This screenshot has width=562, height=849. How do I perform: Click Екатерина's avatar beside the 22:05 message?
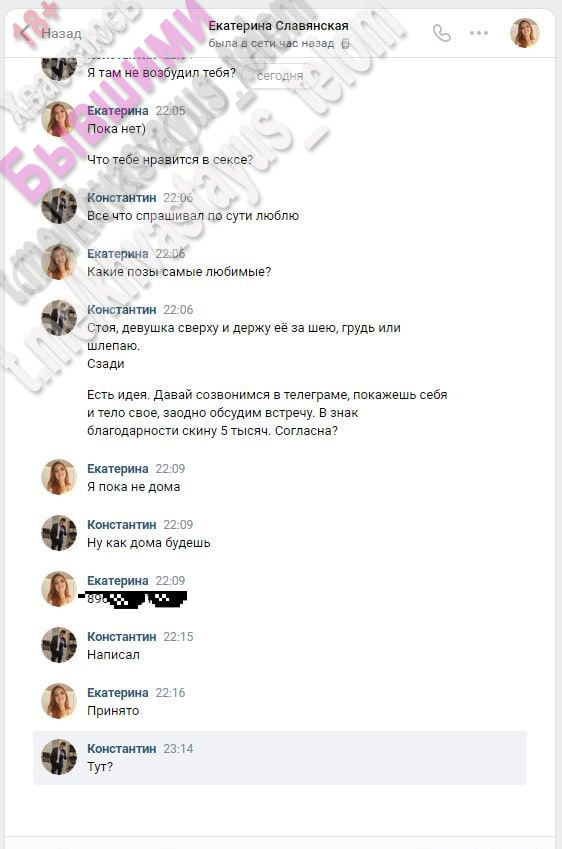click(x=59, y=119)
